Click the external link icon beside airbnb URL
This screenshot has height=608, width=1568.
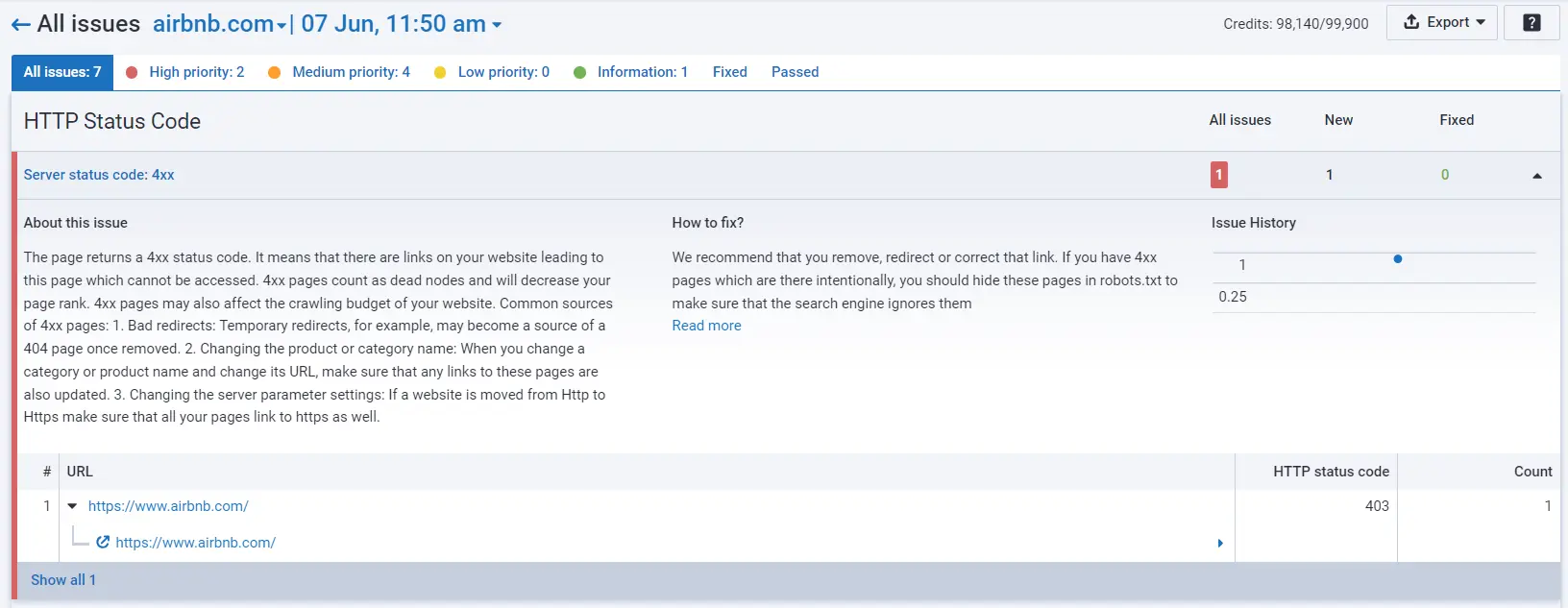(103, 543)
